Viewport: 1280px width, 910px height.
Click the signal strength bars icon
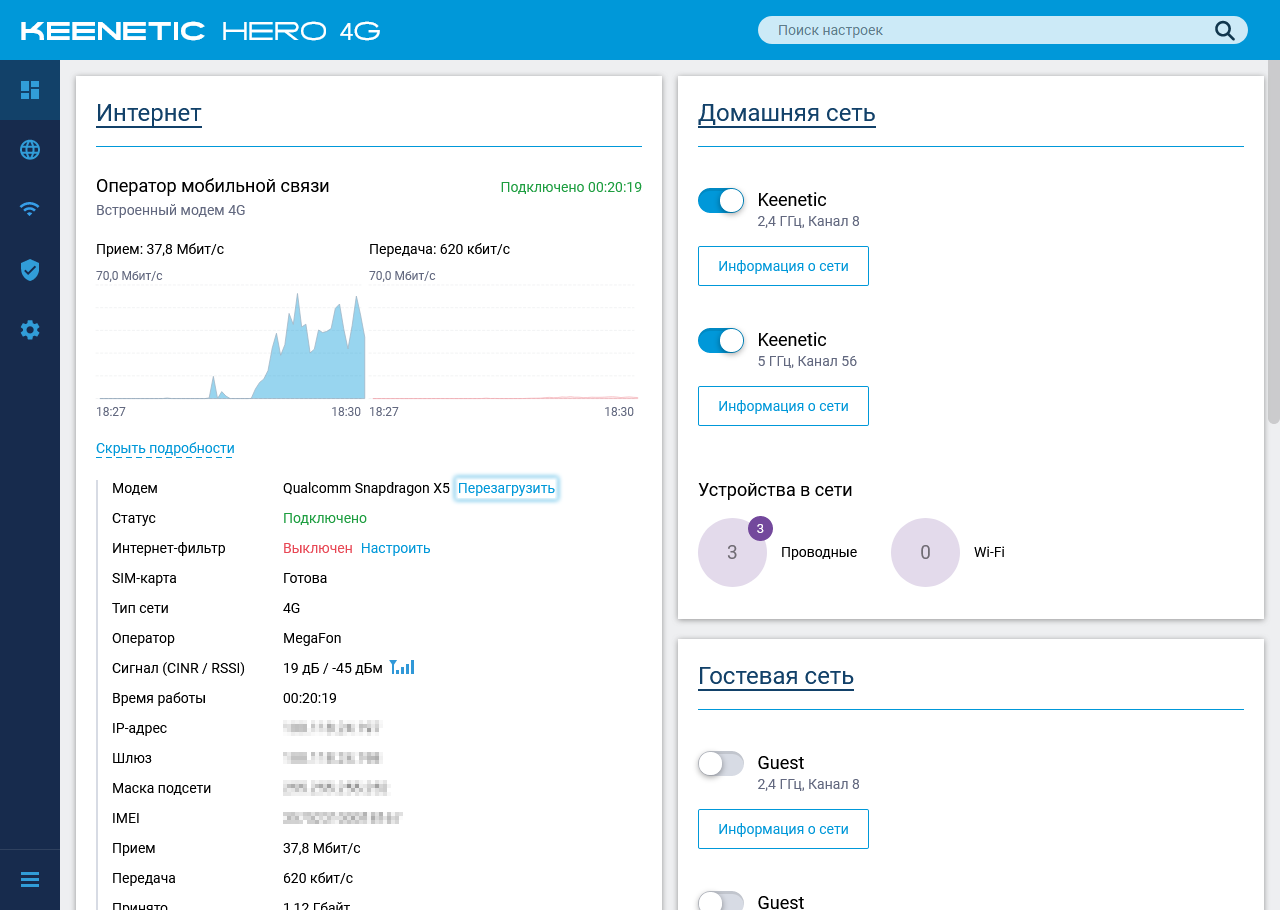pos(402,667)
